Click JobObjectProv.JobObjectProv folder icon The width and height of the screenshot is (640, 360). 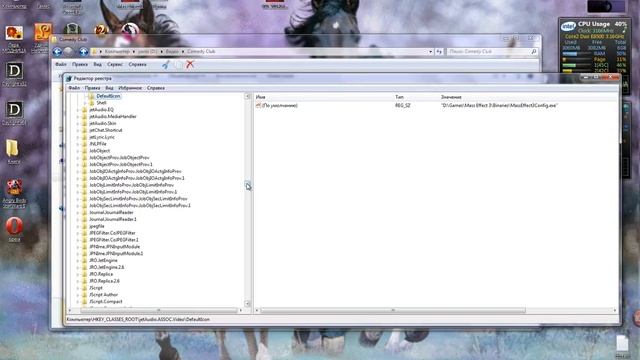(x=84, y=158)
